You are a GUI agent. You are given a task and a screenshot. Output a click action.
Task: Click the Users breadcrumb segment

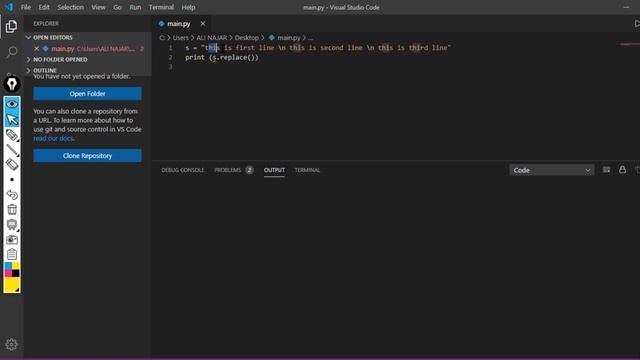[180, 38]
